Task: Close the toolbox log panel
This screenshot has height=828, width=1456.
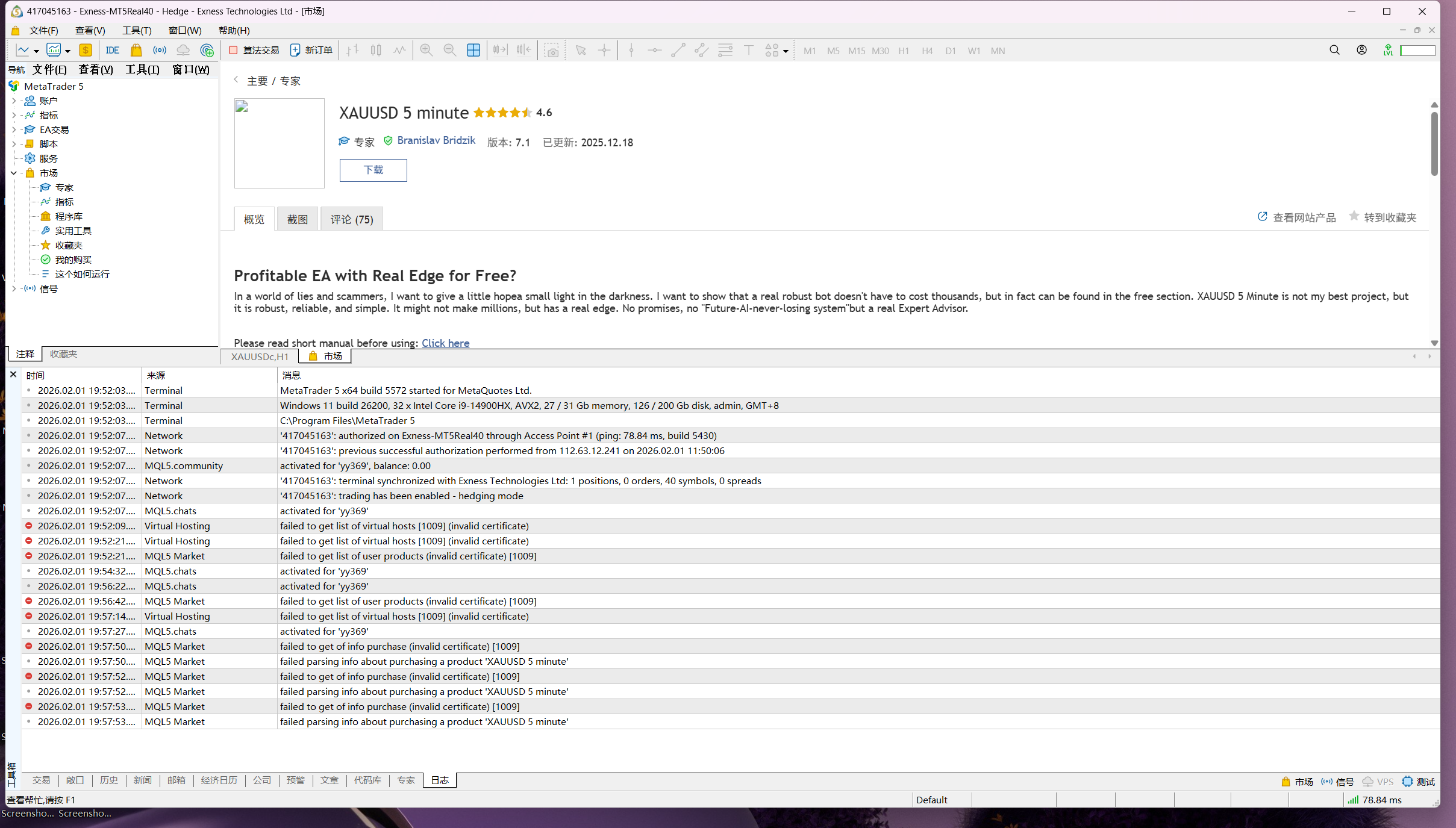Action: (13, 375)
